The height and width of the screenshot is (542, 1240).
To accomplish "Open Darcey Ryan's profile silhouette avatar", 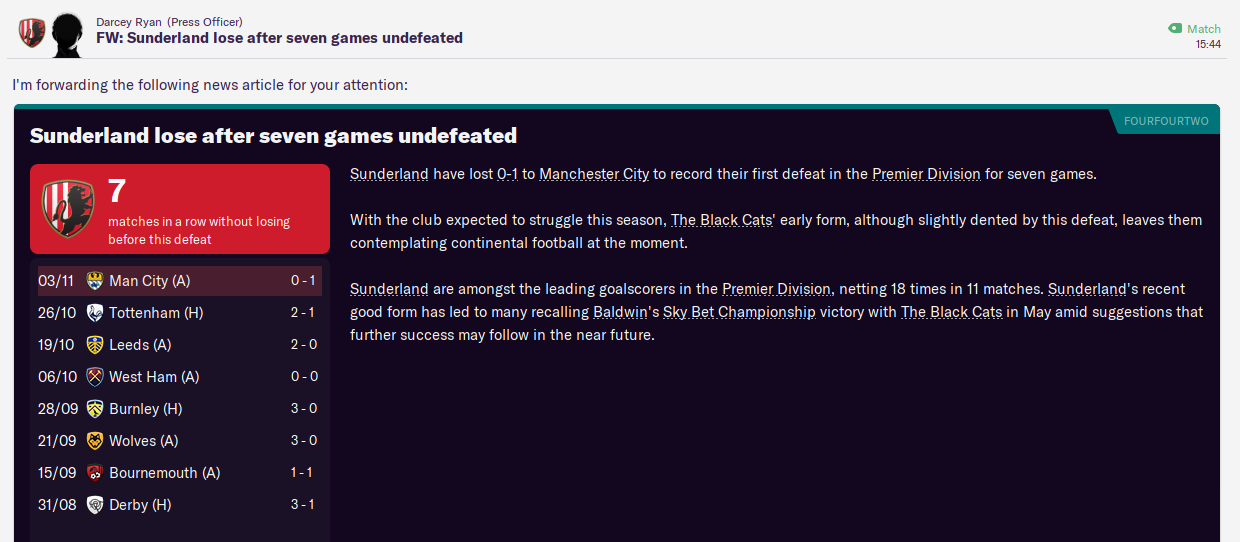I will click(x=67, y=35).
